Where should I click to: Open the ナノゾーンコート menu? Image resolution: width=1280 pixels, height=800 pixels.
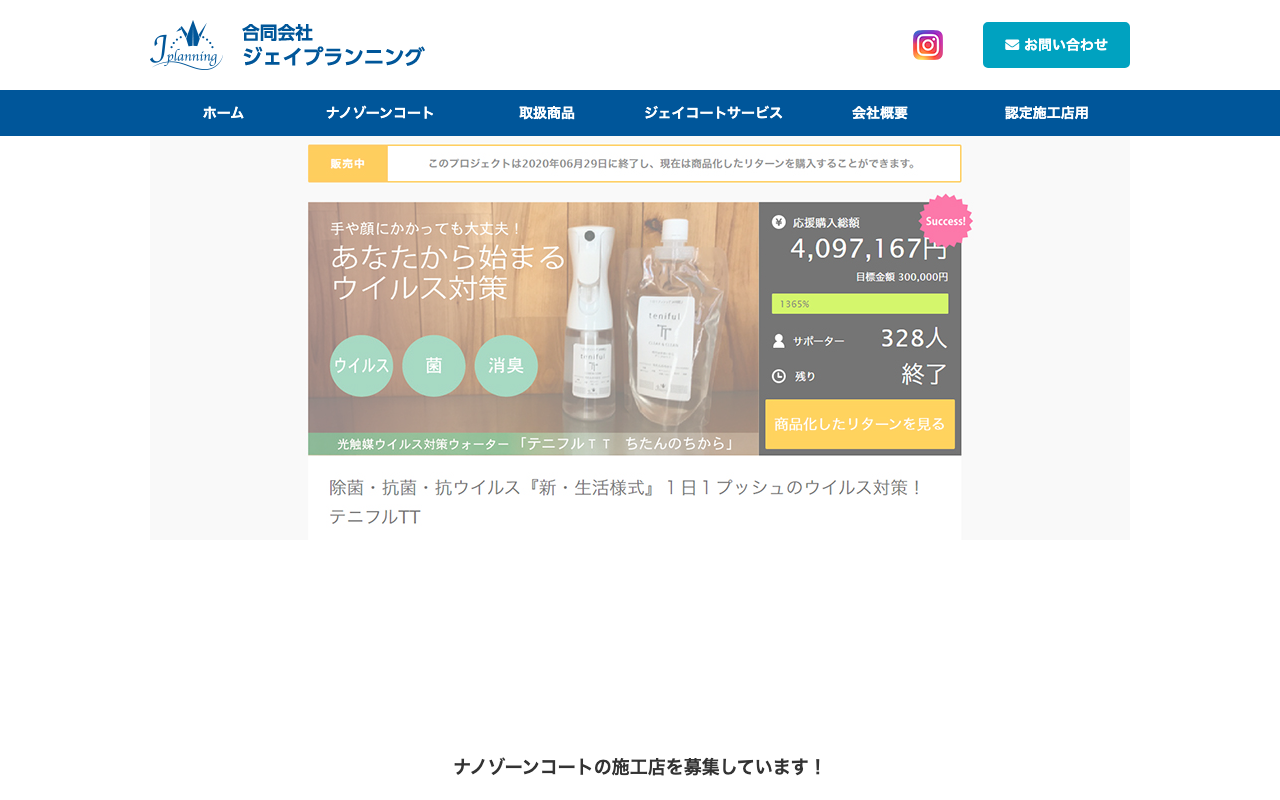(x=381, y=113)
